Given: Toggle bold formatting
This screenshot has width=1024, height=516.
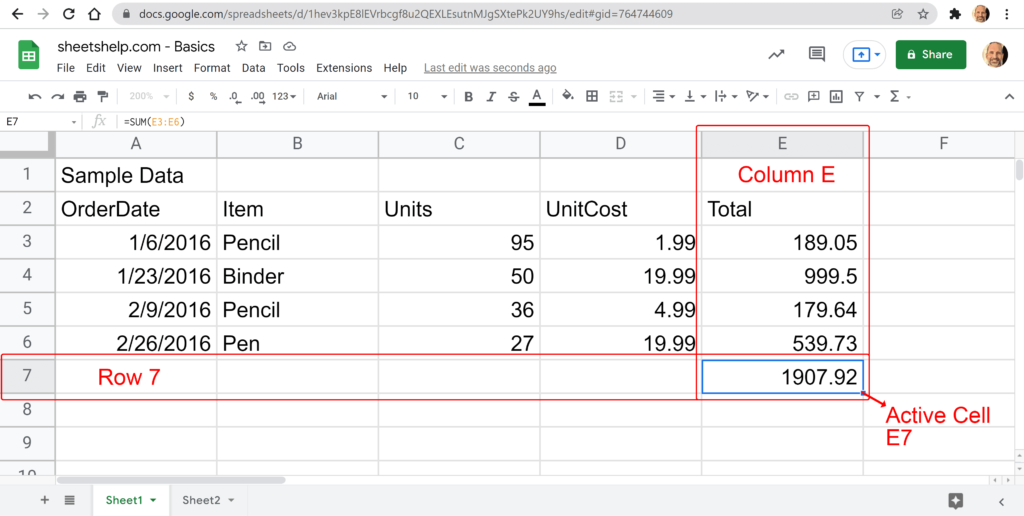Looking at the screenshot, I should tap(468, 97).
